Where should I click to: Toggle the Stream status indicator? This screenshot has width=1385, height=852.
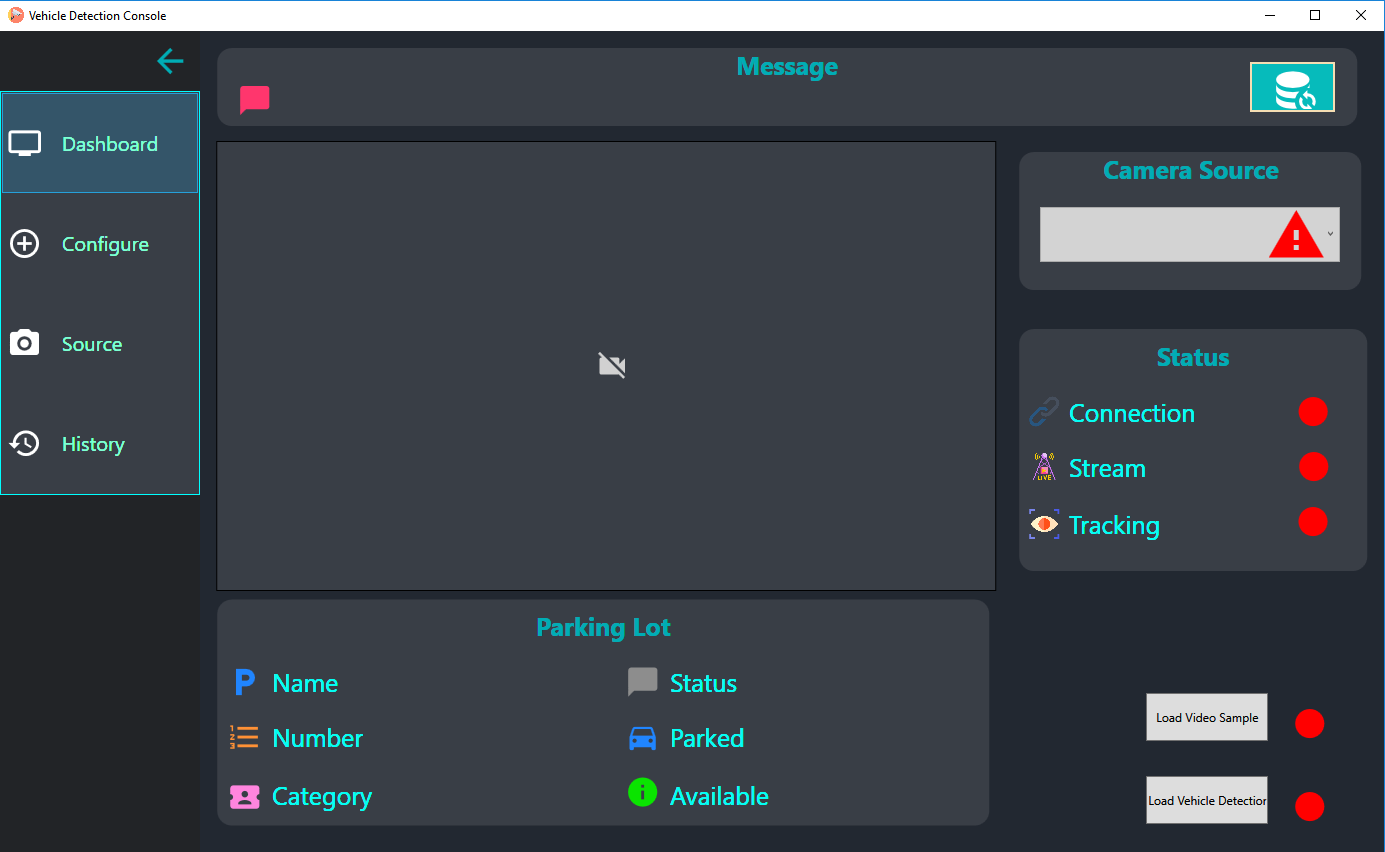[1313, 466]
